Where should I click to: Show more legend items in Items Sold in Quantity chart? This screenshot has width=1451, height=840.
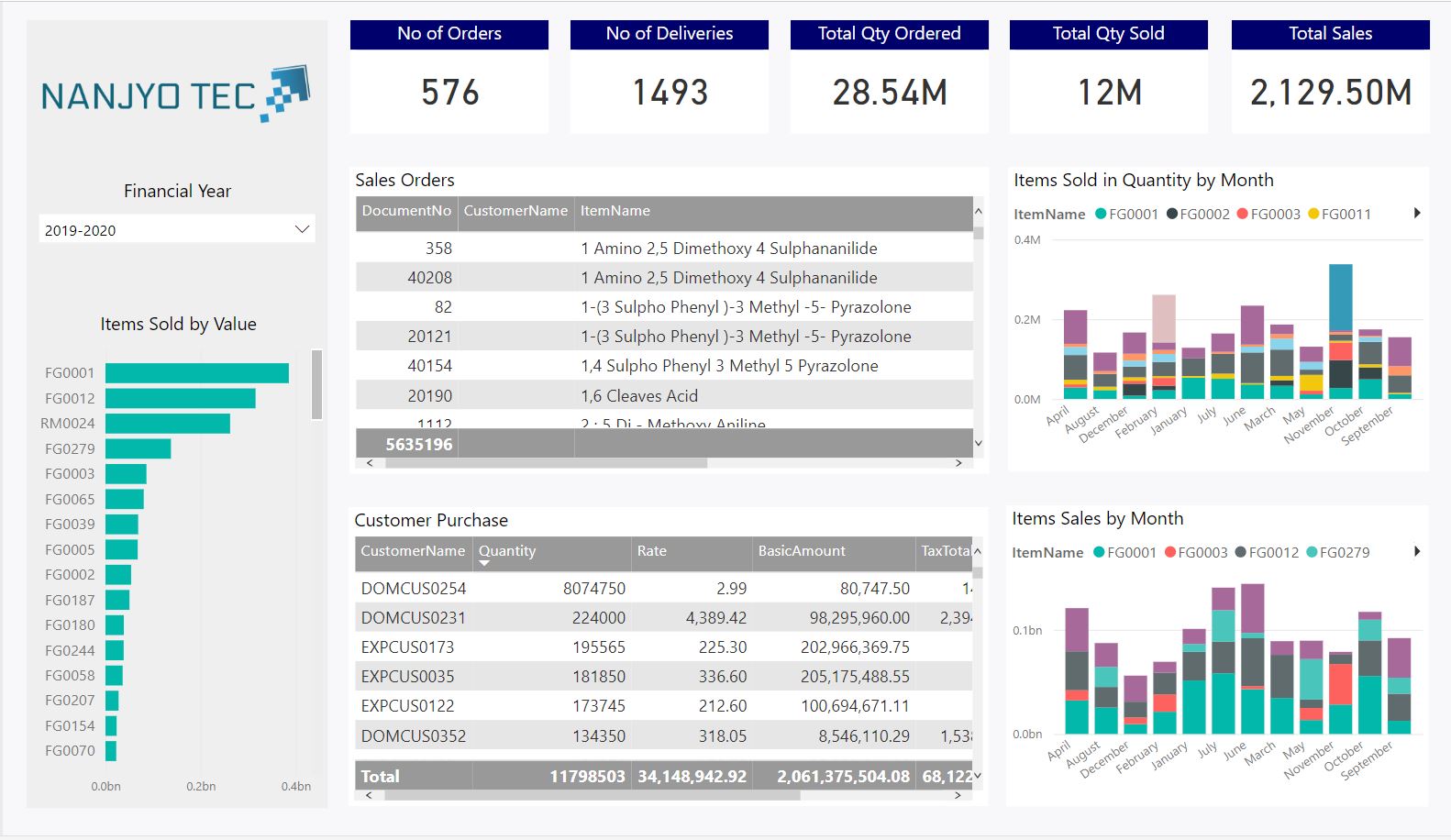pyautogui.click(x=1417, y=213)
